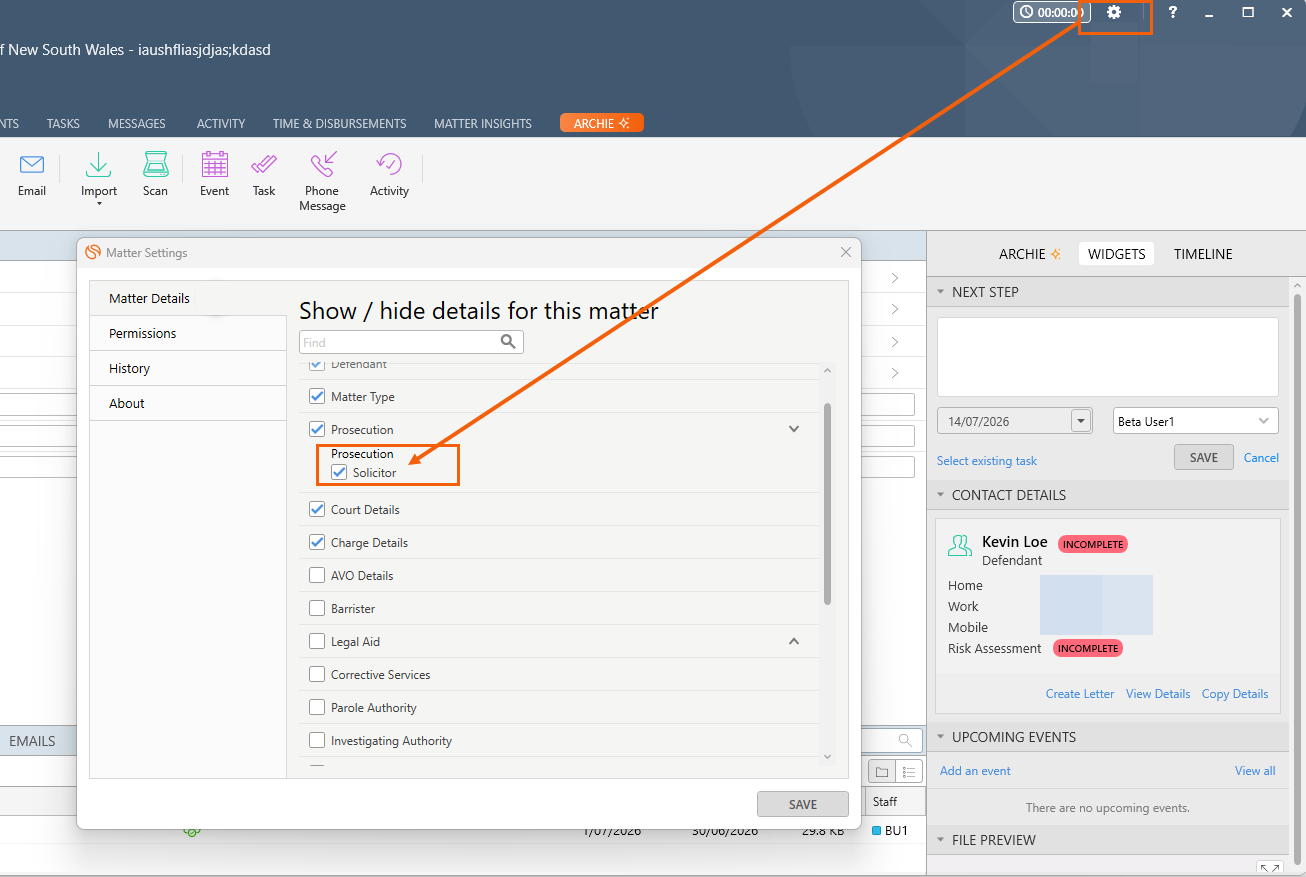Open Permissions in Matter Settings
Viewport: 1306px width, 877px height.
tap(188, 333)
